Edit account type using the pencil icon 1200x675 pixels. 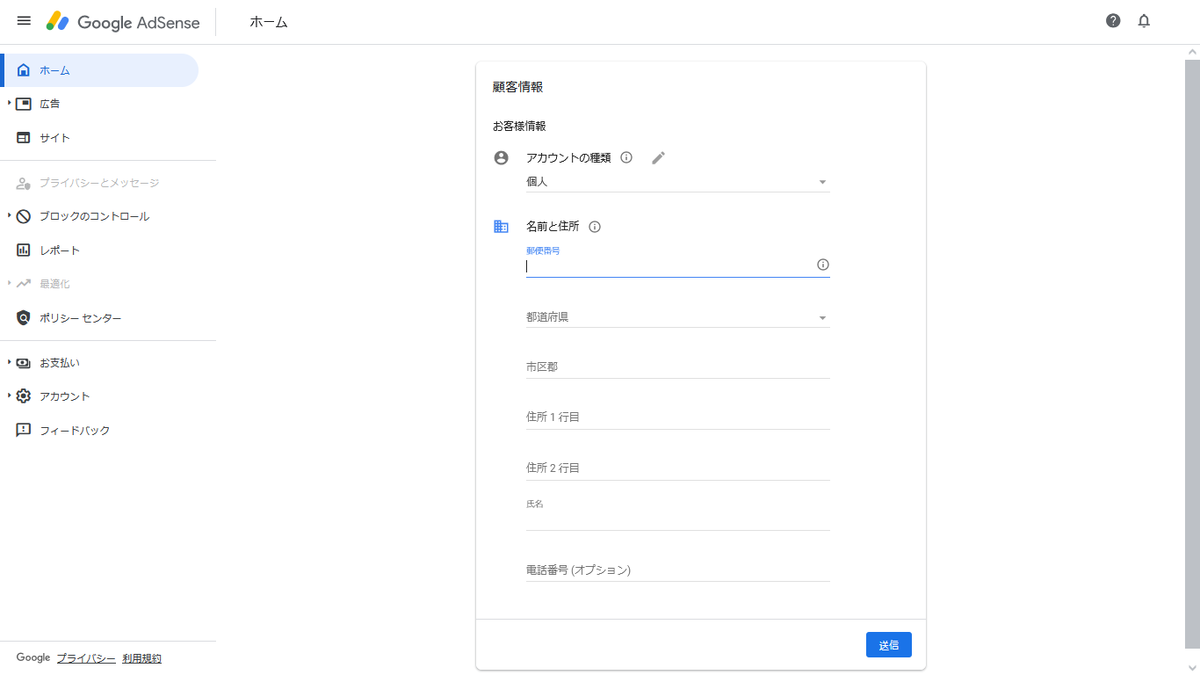(658, 157)
